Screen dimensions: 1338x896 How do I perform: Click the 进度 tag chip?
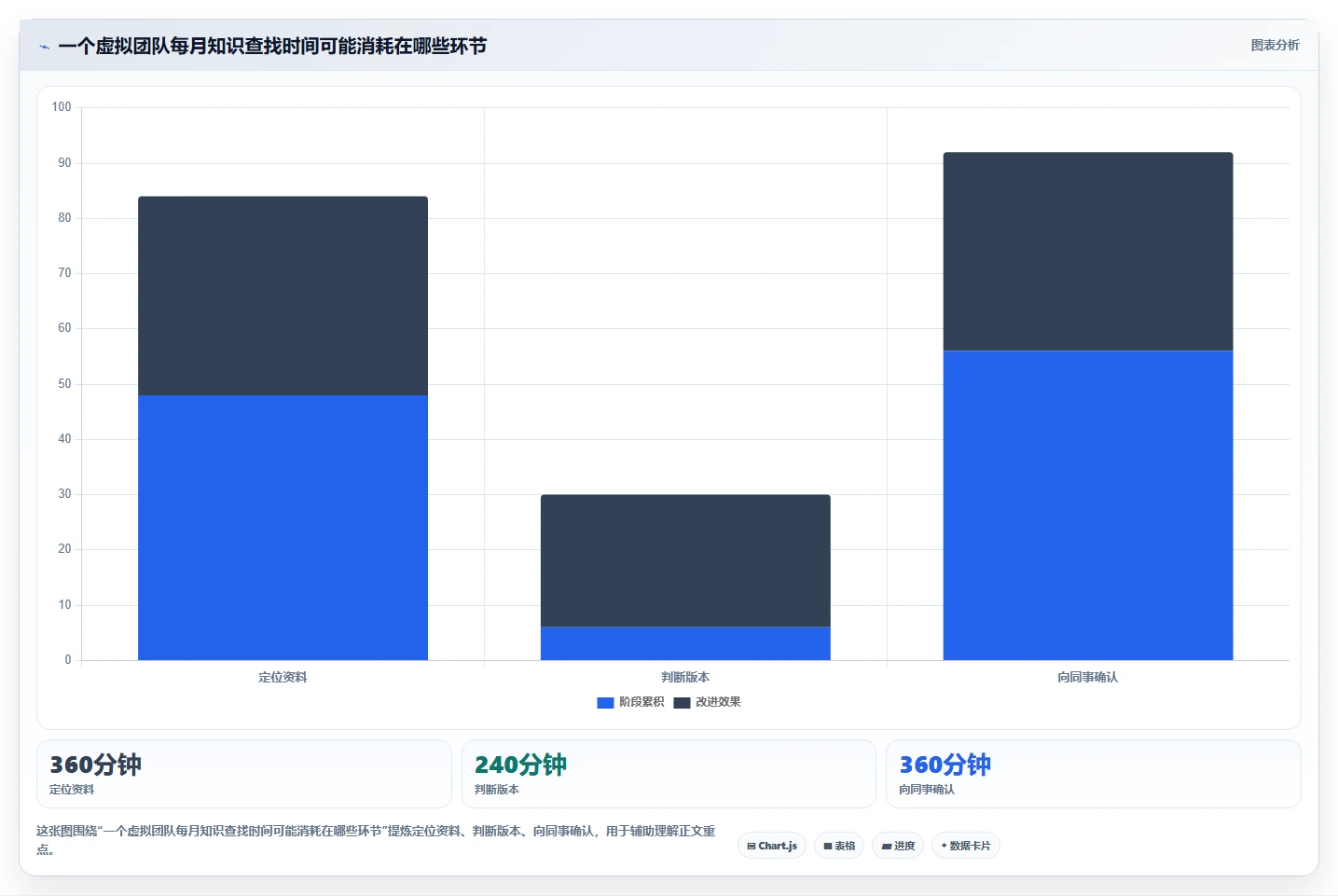[x=898, y=846]
